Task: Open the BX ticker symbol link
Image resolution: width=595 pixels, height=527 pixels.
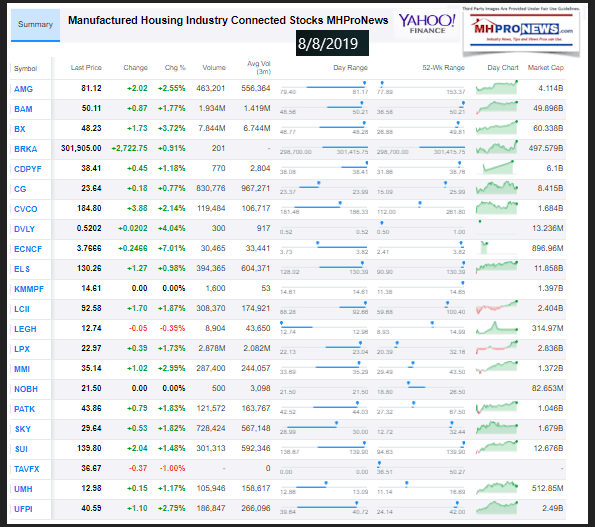Action: (x=20, y=129)
